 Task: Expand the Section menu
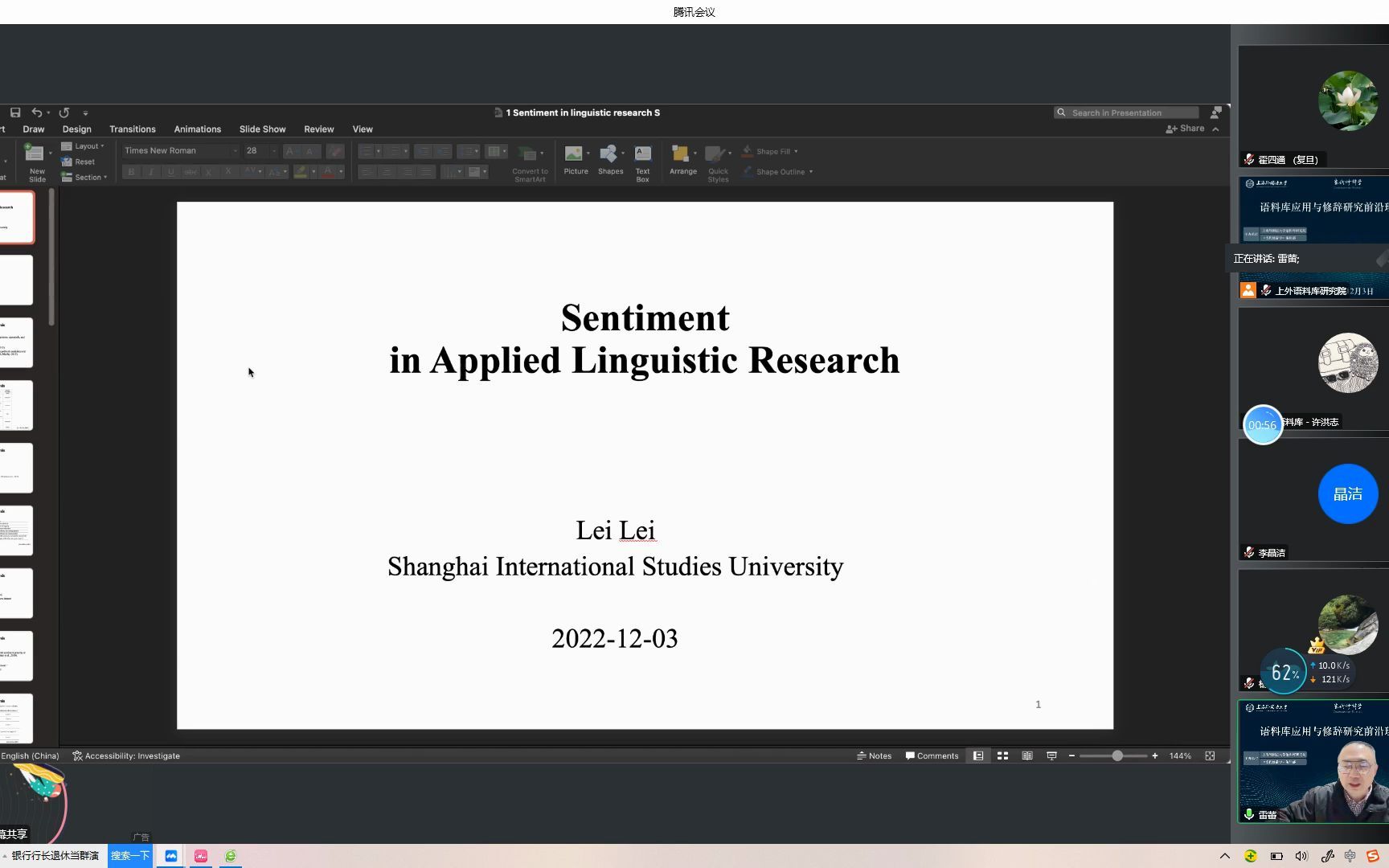point(84,177)
